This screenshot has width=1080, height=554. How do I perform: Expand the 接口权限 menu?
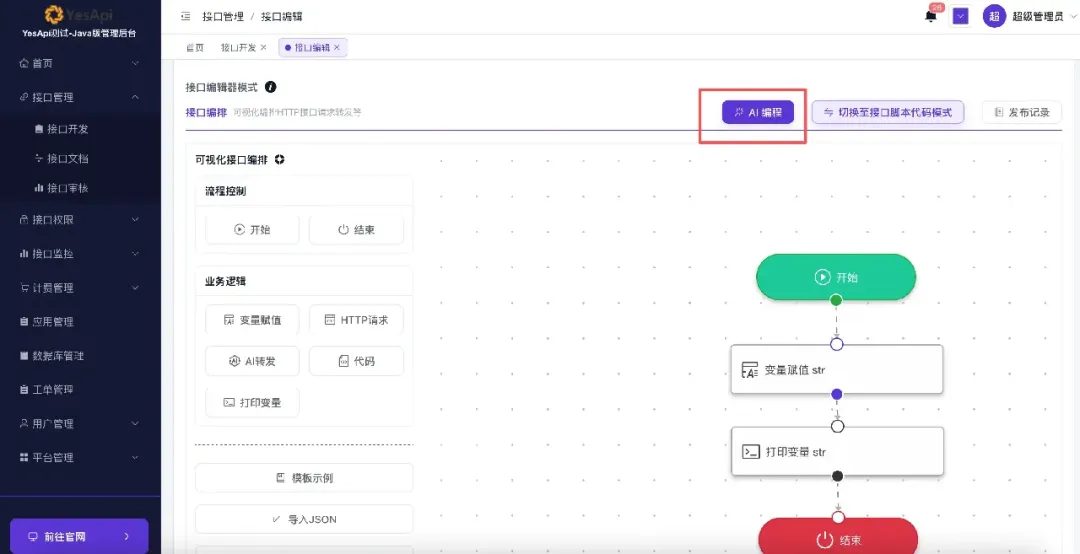click(x=80, y=220)
